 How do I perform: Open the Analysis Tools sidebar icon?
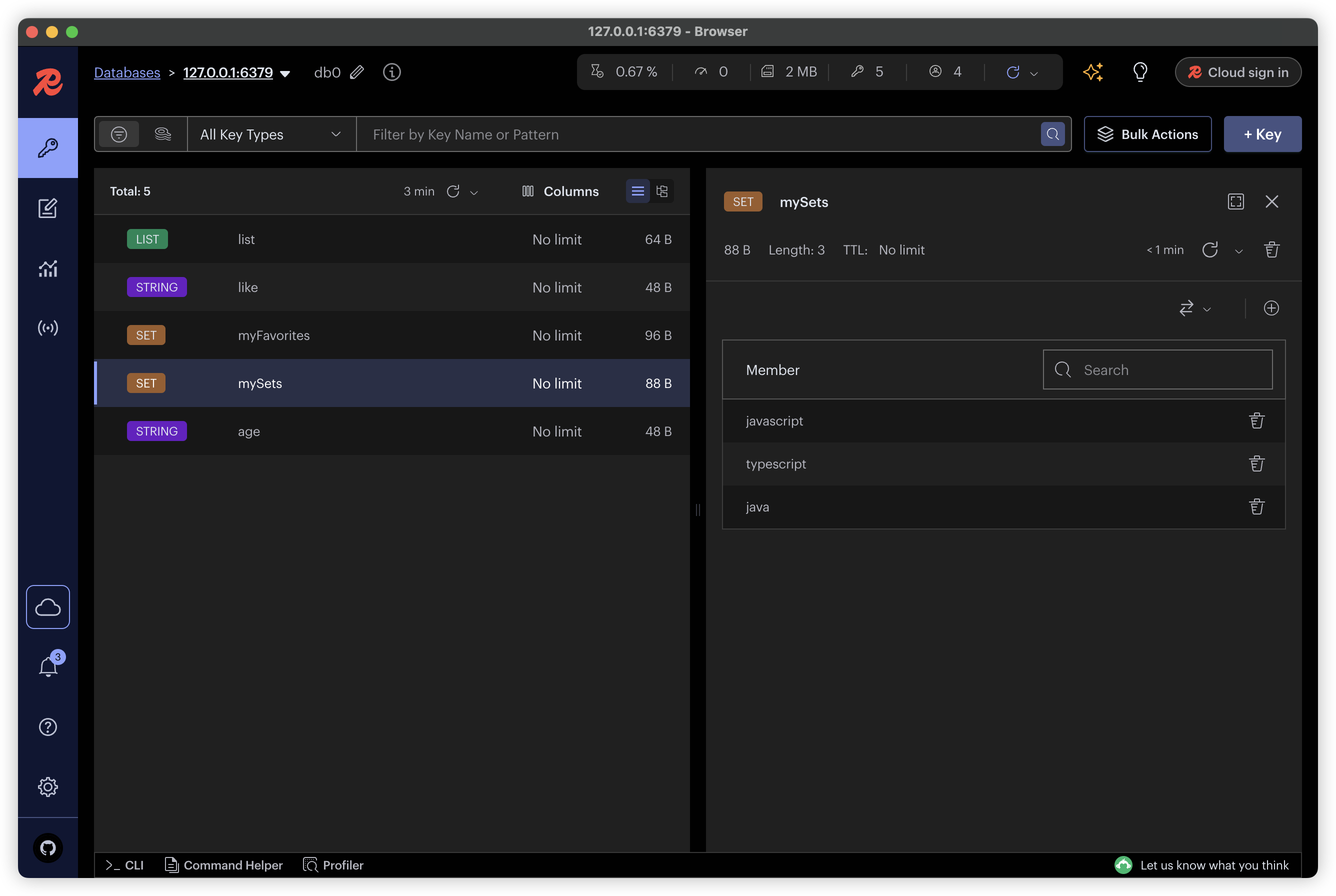pyautogui.click(x=47, y=268)
